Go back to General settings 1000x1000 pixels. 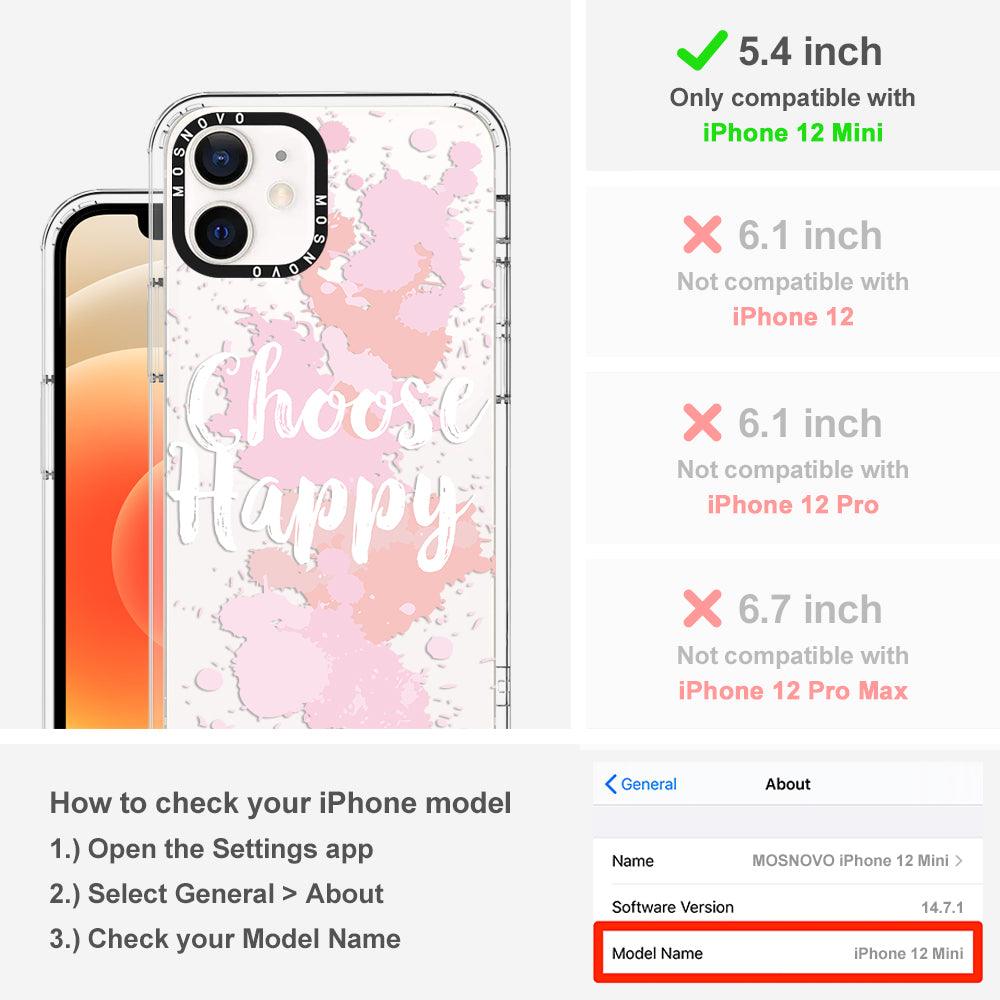click(641, 784)
